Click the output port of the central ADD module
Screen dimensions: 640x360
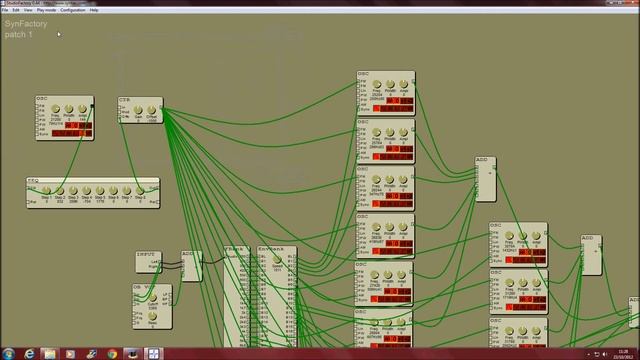click(x=494, y=167)
